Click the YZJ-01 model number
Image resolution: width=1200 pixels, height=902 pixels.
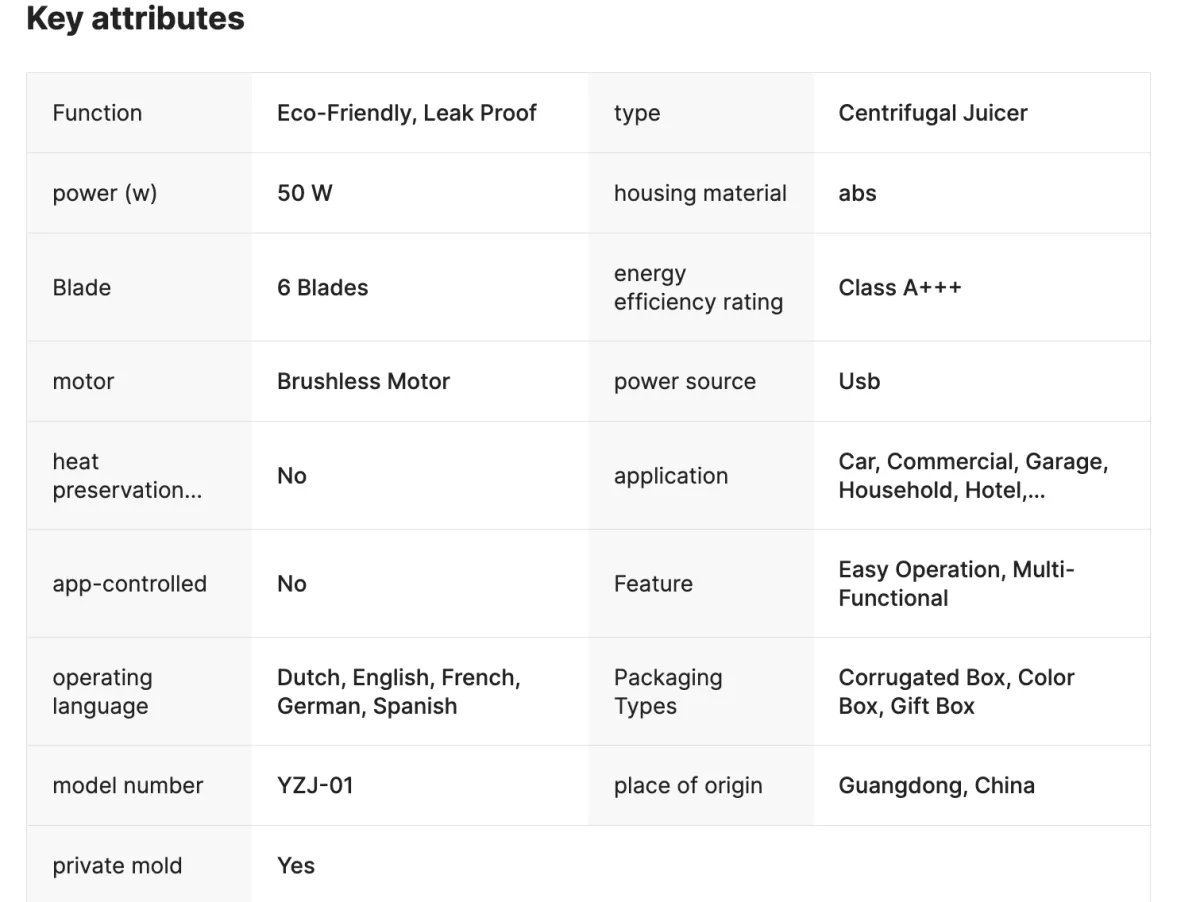coord(315,785)
